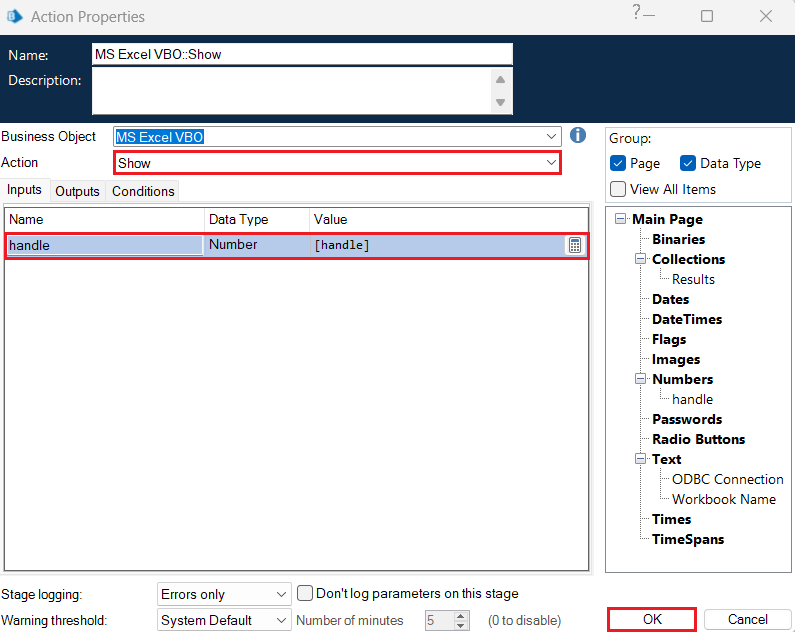Switch to the Conditions tab

[x=143, y=191]
